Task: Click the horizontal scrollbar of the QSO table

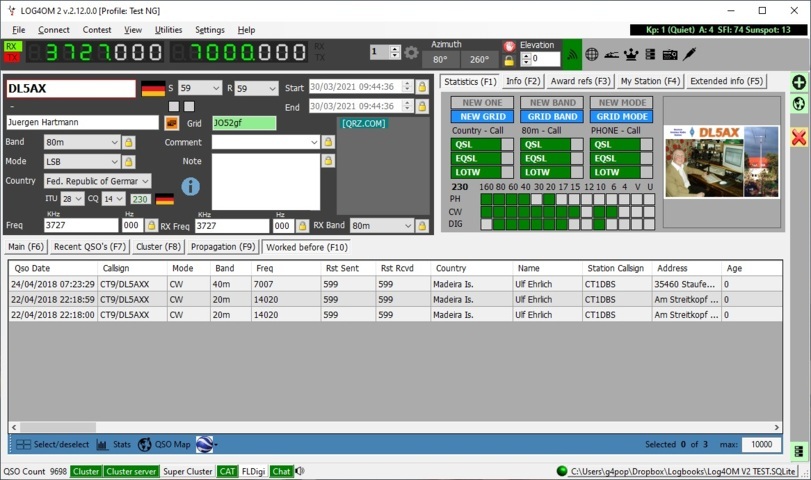Action: pyautogui.click(x=395, y=427)
